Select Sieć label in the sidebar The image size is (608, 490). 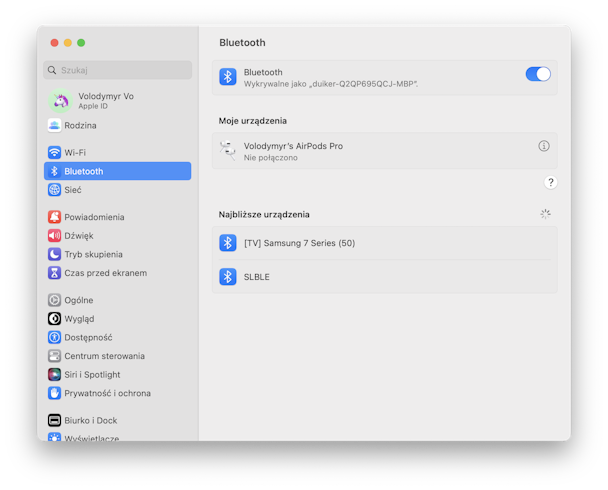tap(73, 190)
